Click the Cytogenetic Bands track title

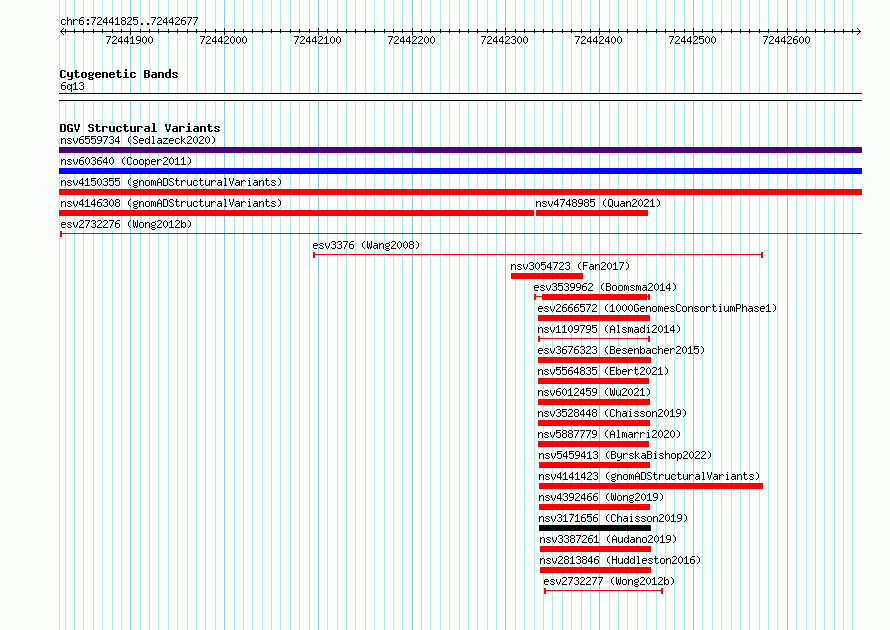(119, 74)
